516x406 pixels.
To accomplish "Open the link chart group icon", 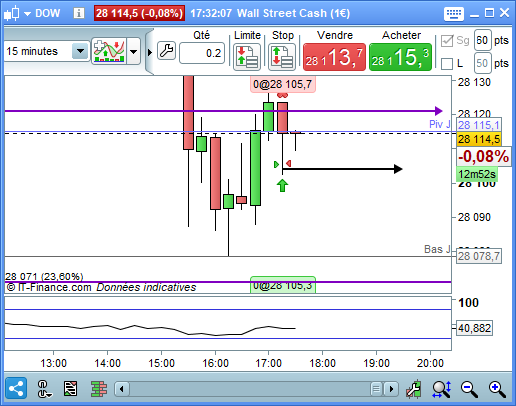I will (x=44, y=389).
